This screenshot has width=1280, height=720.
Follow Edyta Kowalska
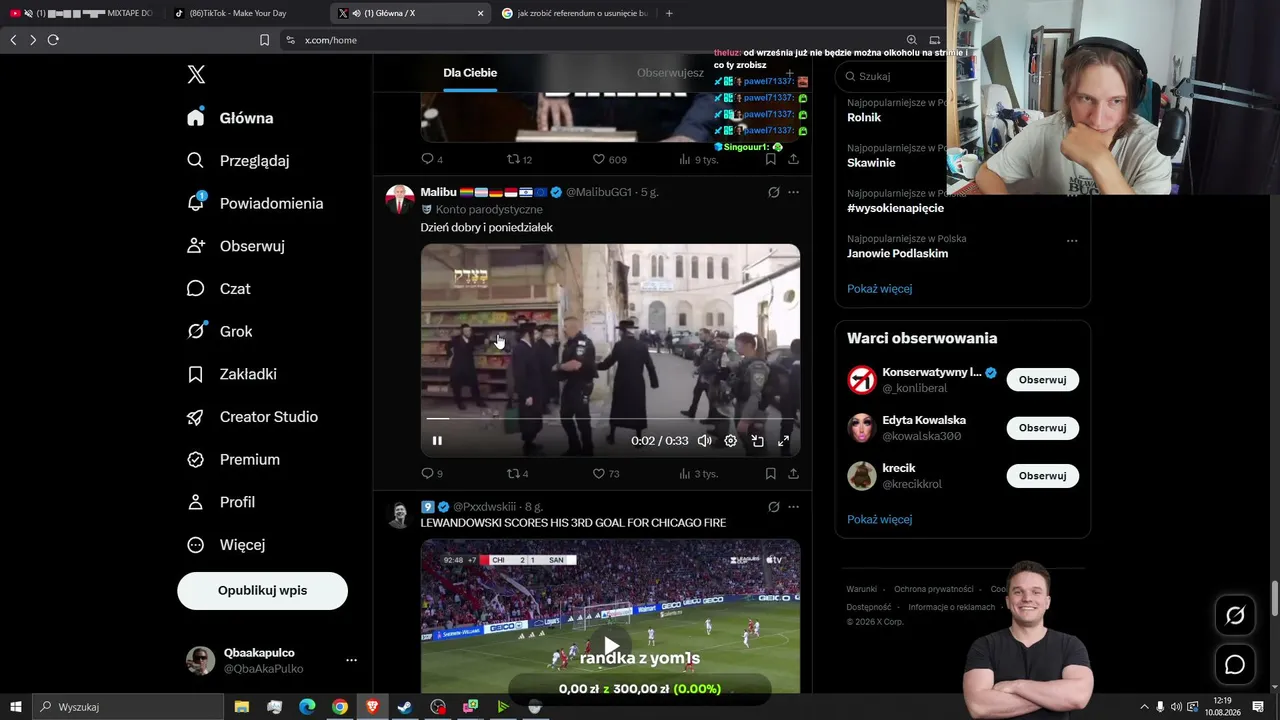click(1042, 428)
